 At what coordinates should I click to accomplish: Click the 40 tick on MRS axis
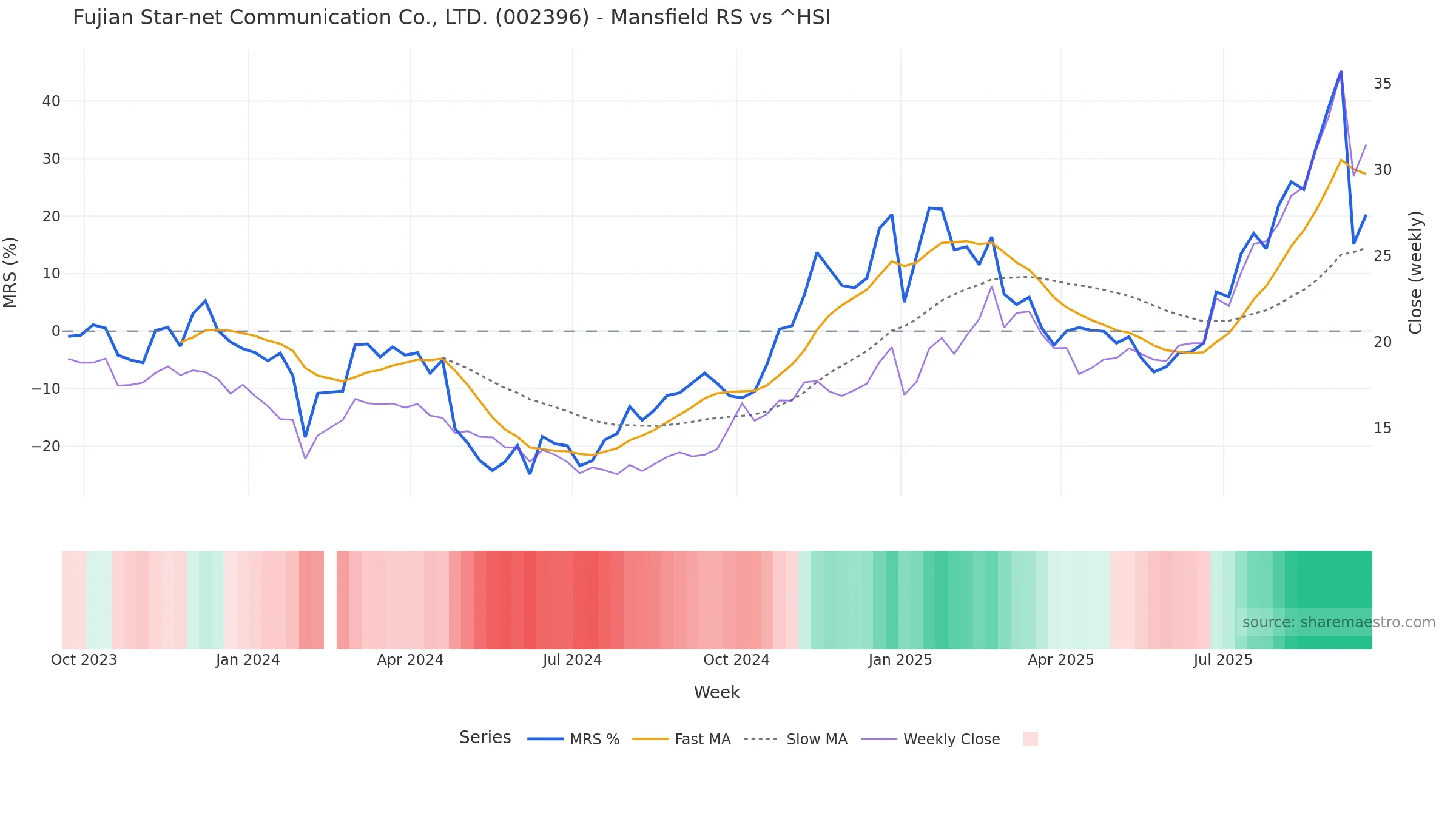click(52, 101)
